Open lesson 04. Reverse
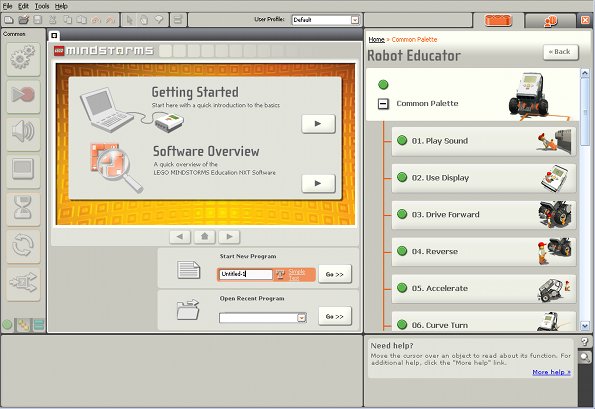Screen dimensions: 595x409 pos(484,252)
